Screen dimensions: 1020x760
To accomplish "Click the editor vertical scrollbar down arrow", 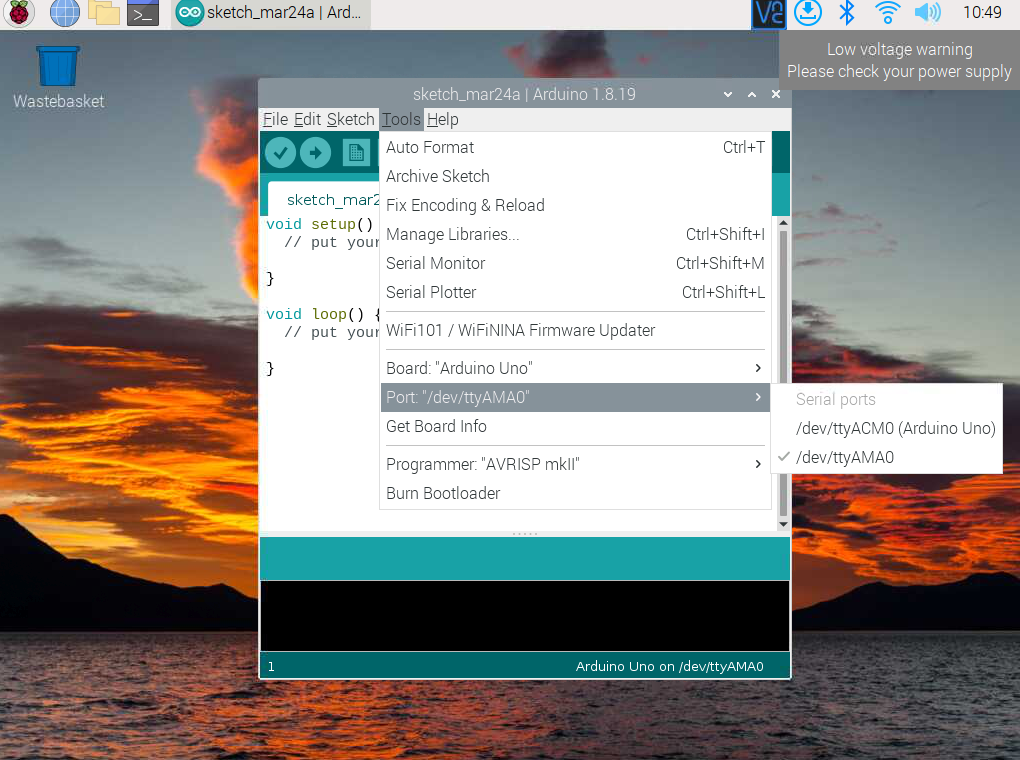I will 782,523.
